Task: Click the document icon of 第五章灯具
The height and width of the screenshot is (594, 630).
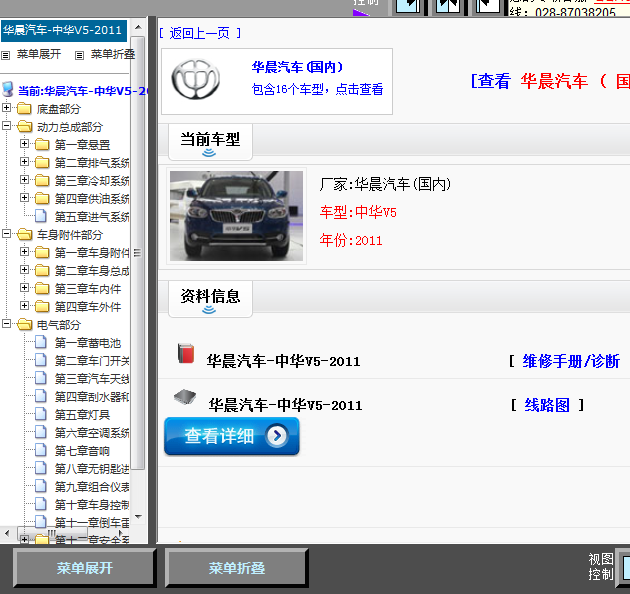Action: 41,414
